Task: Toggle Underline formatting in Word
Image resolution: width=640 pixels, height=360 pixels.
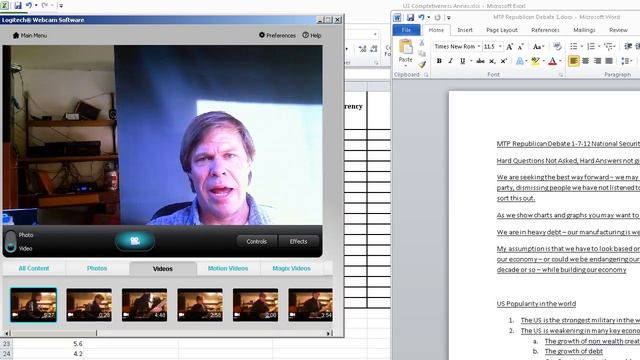Action: point(462,61)
